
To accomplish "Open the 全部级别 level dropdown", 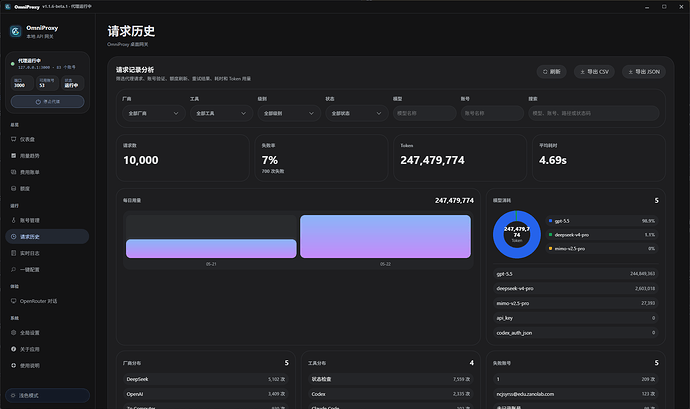I will click(x=289, y=113).
